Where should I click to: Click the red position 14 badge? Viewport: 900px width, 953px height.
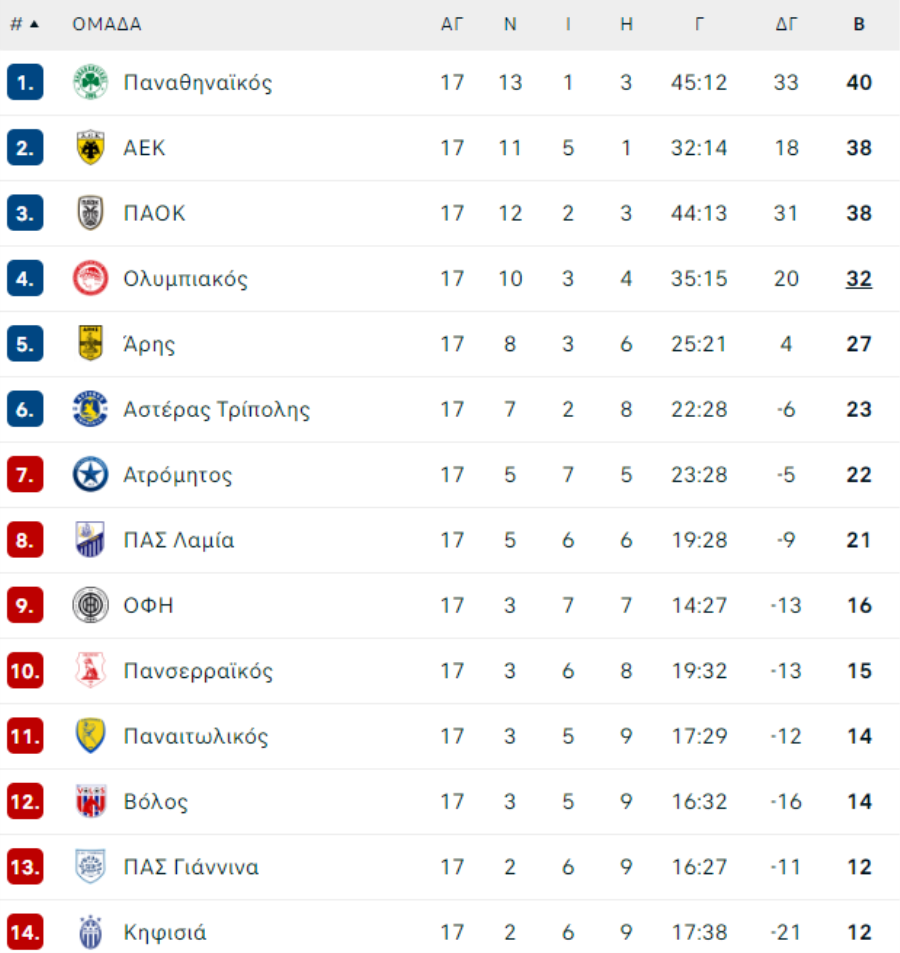25,932
